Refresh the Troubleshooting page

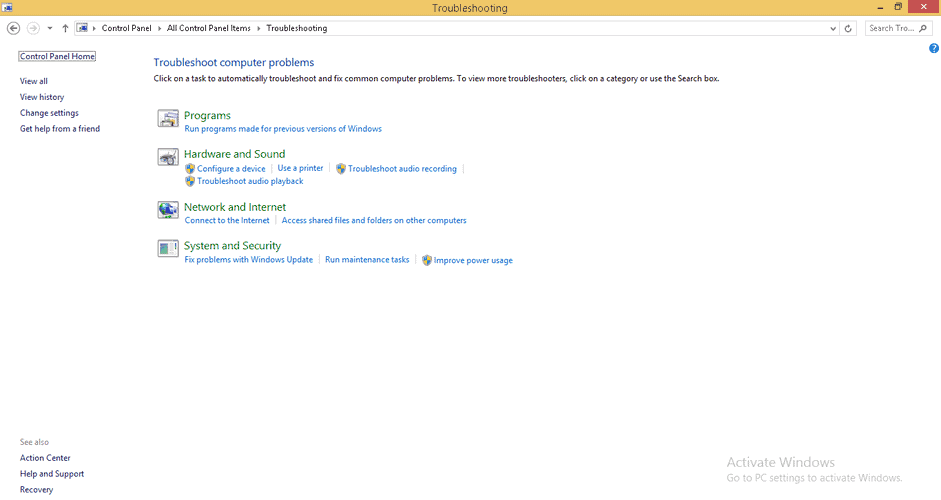pos(848,28)
